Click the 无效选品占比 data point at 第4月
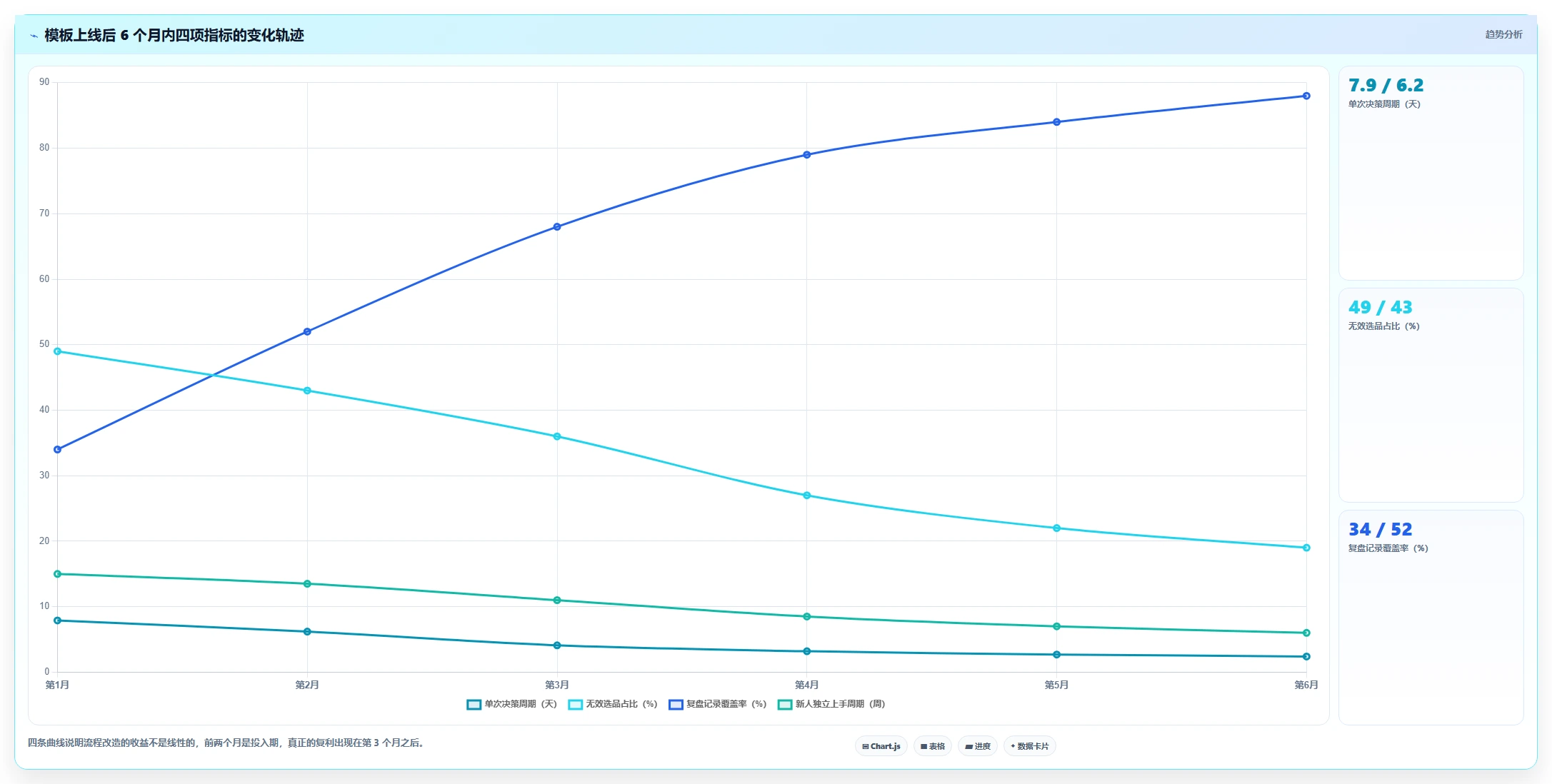The height and width of the screenshot is (784, 1552). 807,496
